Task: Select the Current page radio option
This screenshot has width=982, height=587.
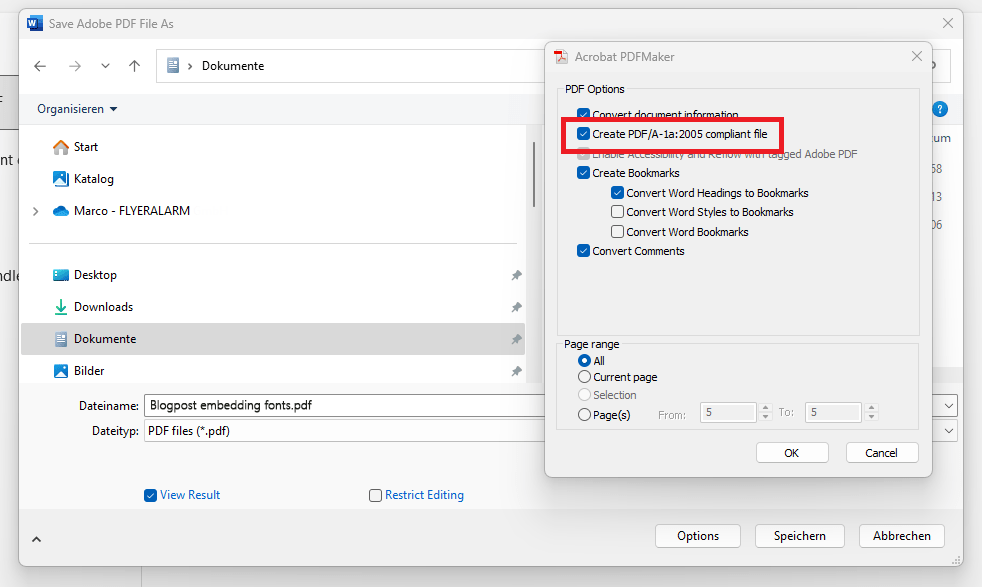Action: 584,377
